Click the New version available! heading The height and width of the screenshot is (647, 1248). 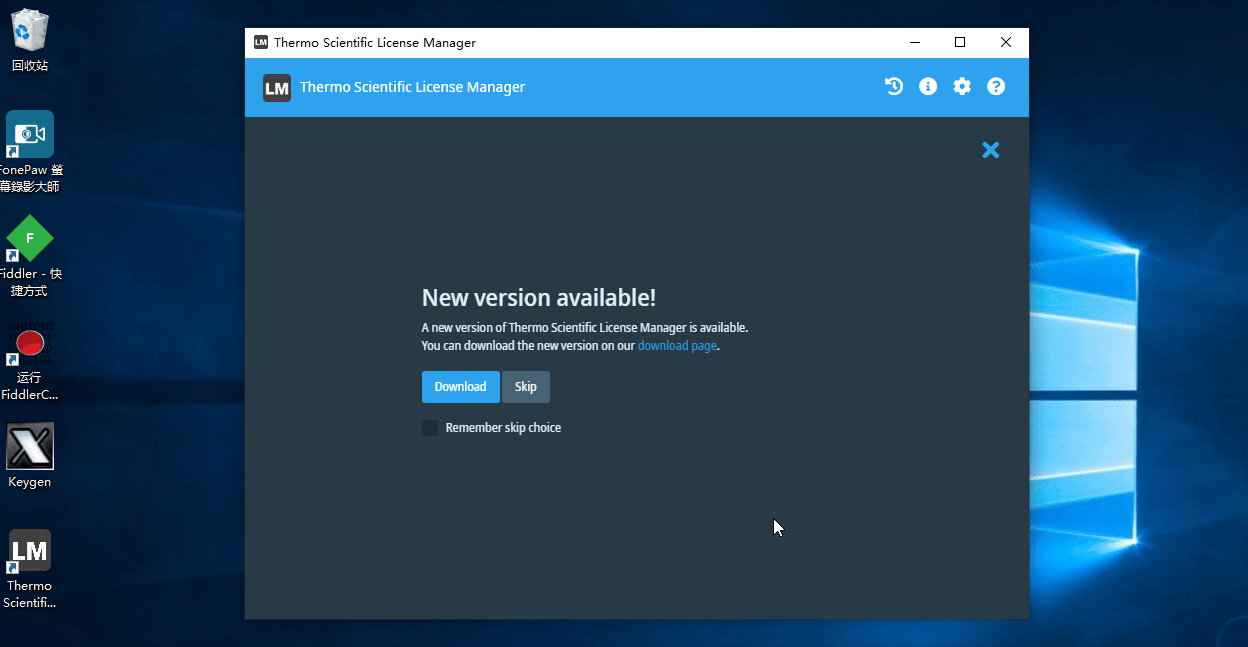(x=539, y=298)
